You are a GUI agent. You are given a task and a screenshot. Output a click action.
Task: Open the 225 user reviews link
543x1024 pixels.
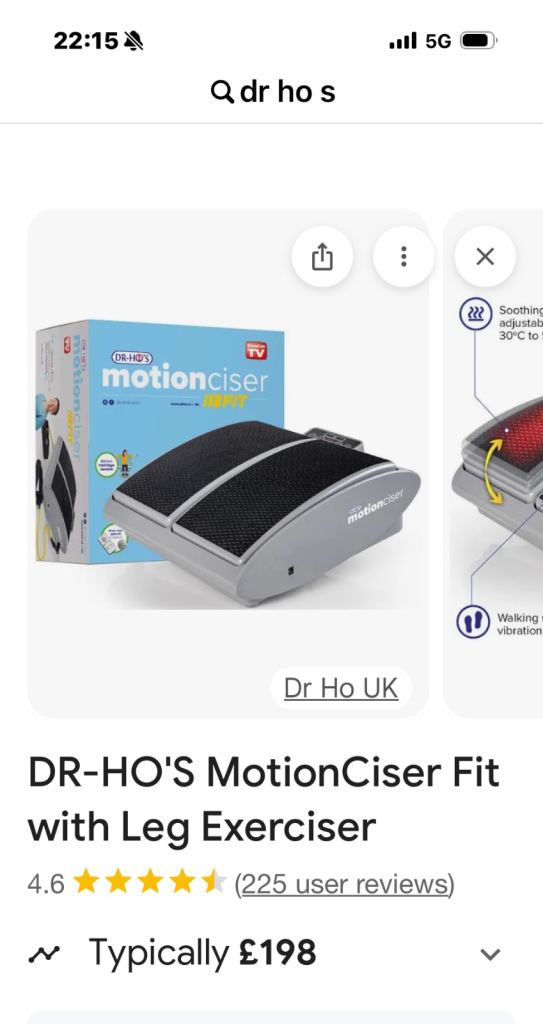(344, 884)
